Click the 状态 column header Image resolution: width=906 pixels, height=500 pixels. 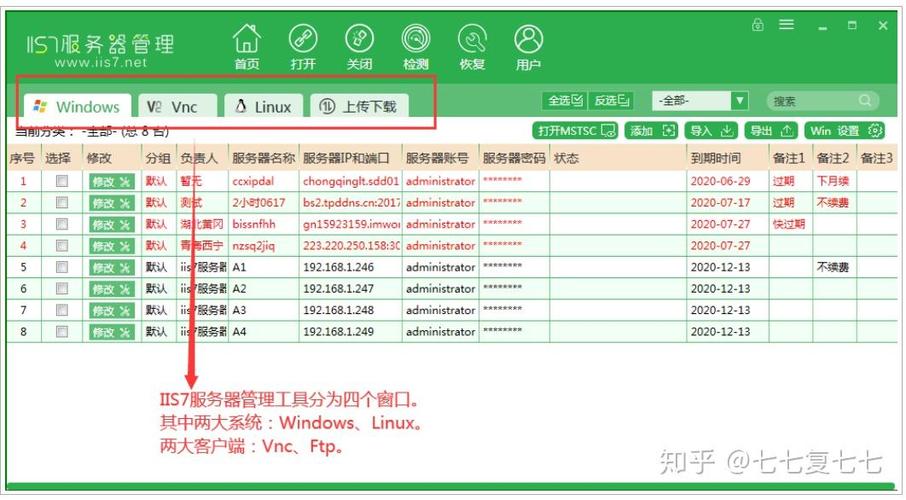618,158
